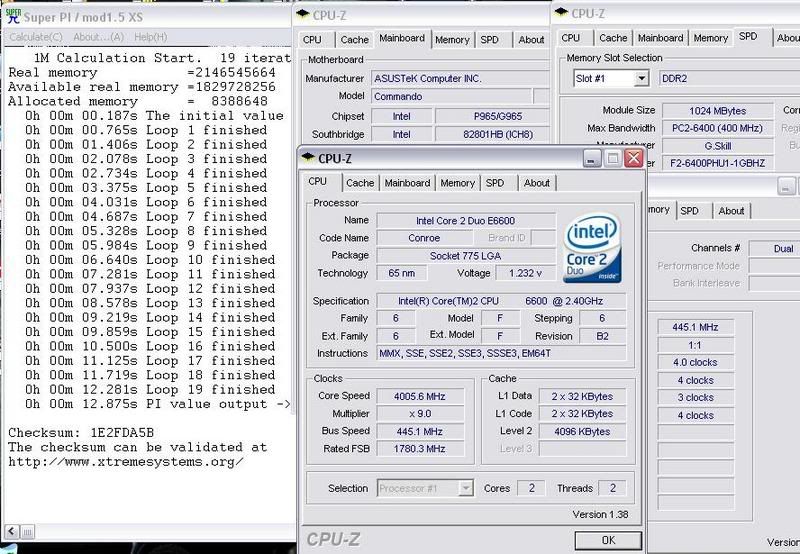Click the Super PI Checksum: 1E2FDA5B line

[x=81, y=433]
